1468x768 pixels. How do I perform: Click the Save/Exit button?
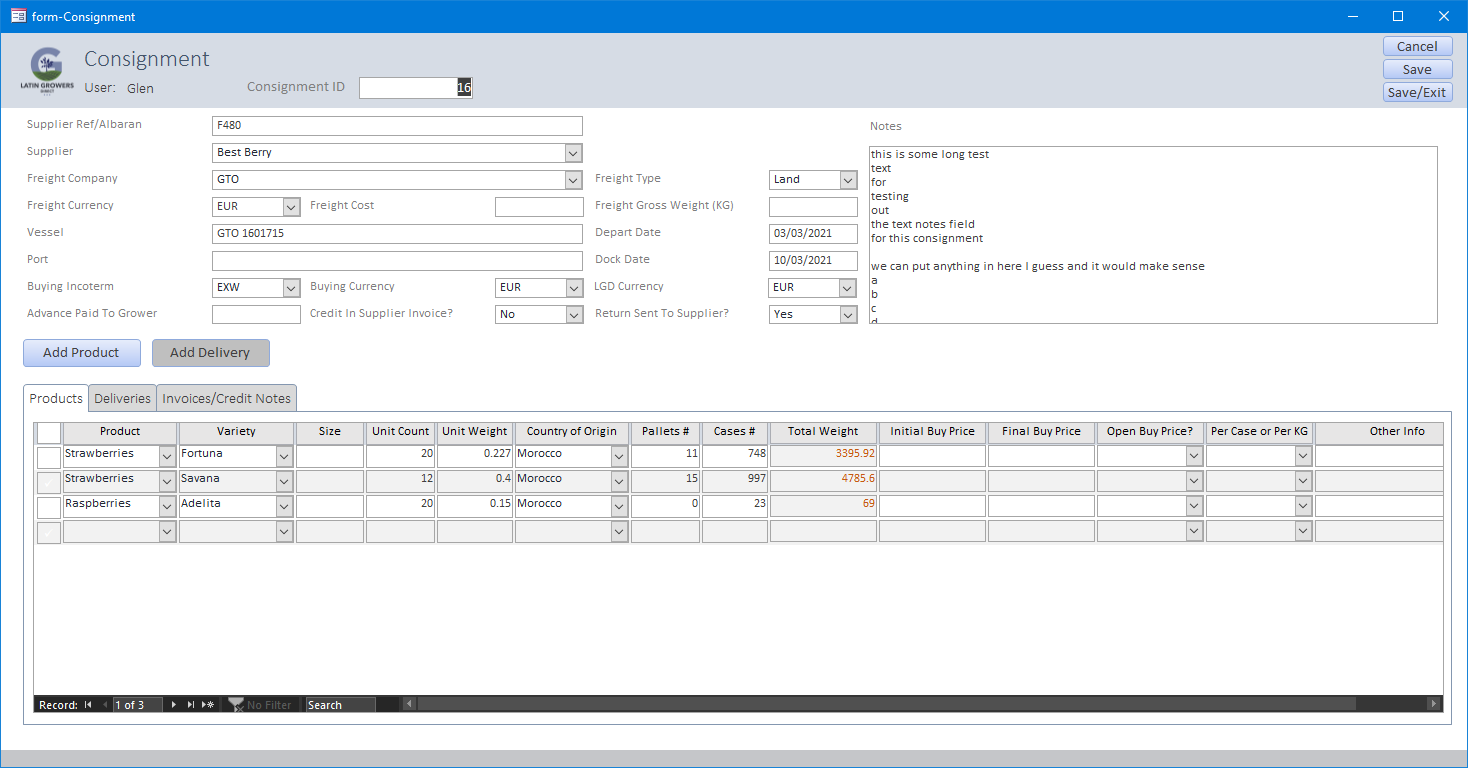pyautogui.click(x=1417, y=93)
